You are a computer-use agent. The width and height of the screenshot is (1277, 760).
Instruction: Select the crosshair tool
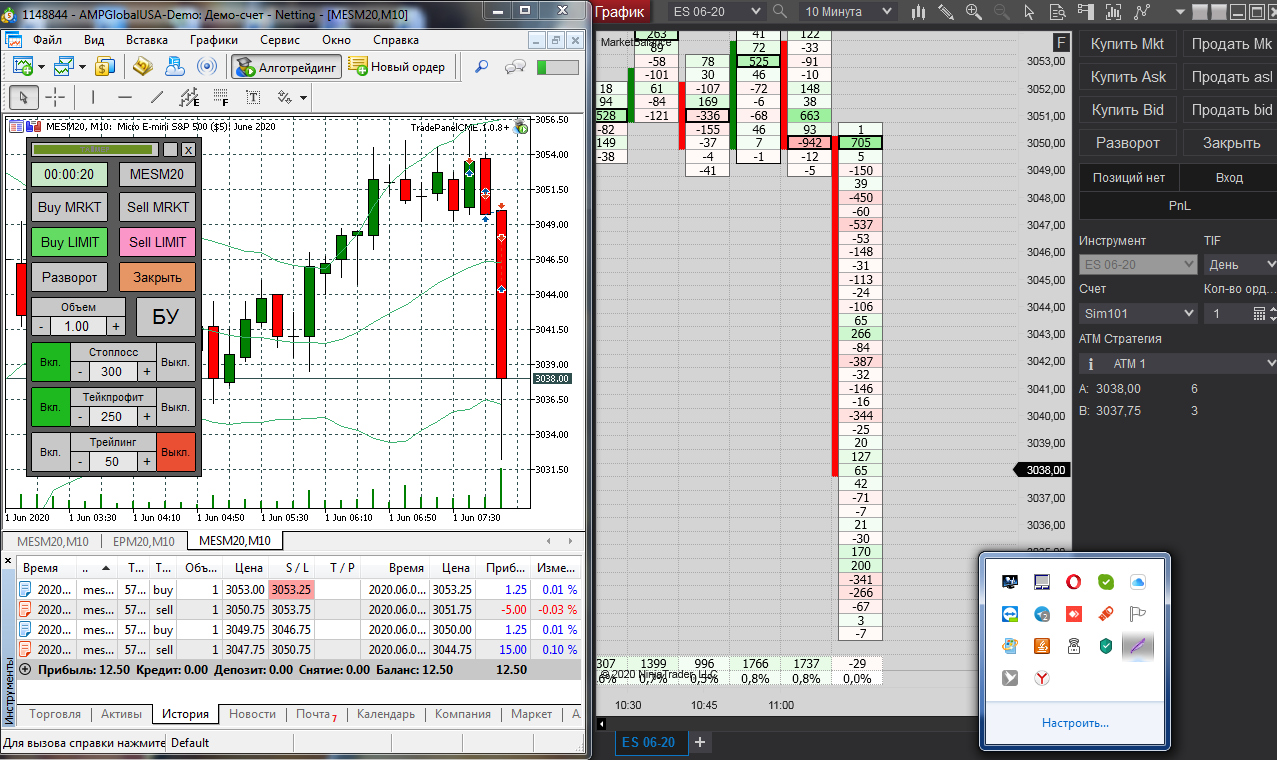coord(55,97)
